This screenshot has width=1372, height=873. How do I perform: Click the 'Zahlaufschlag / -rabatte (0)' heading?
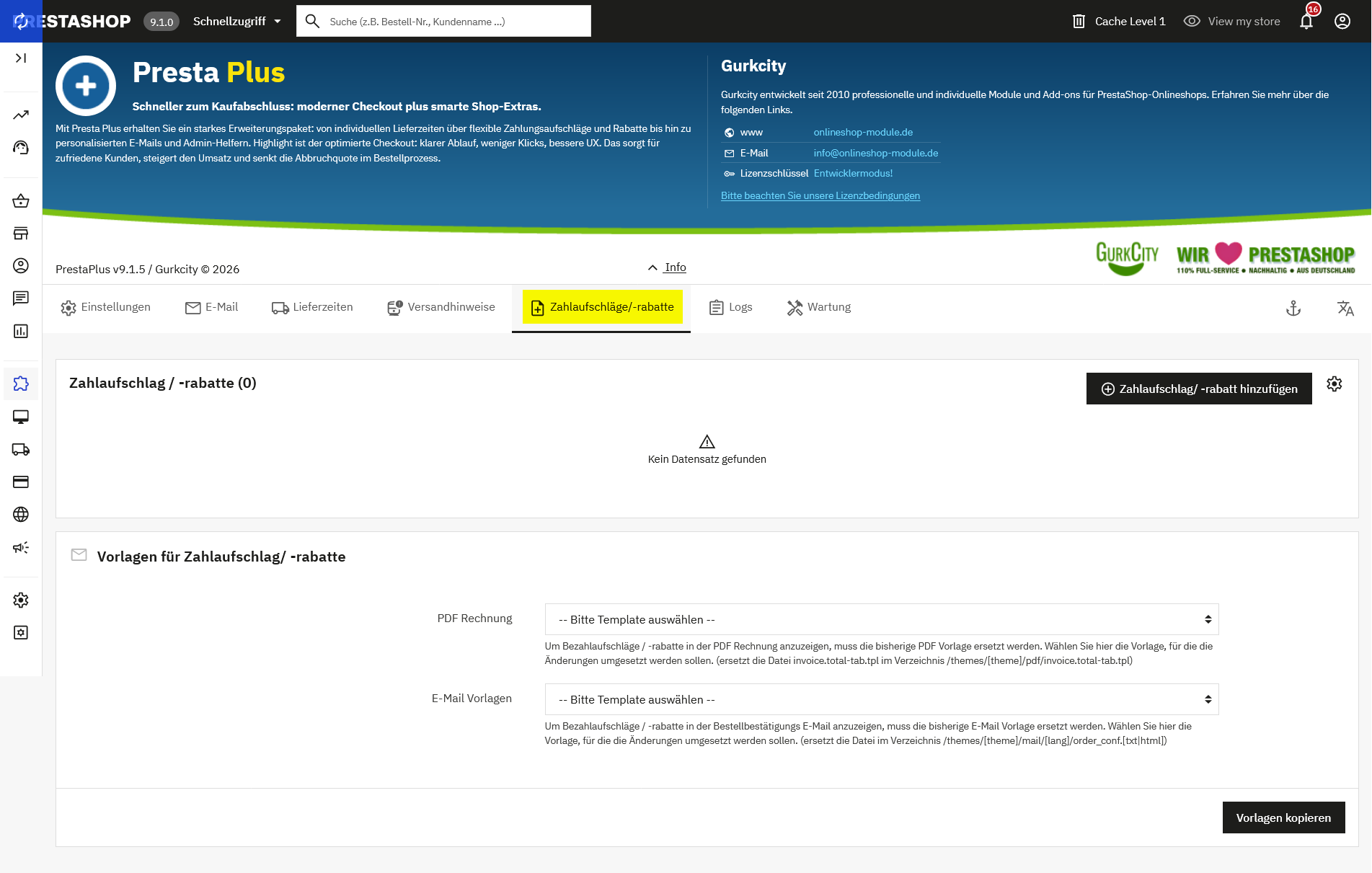pos(163,383)
